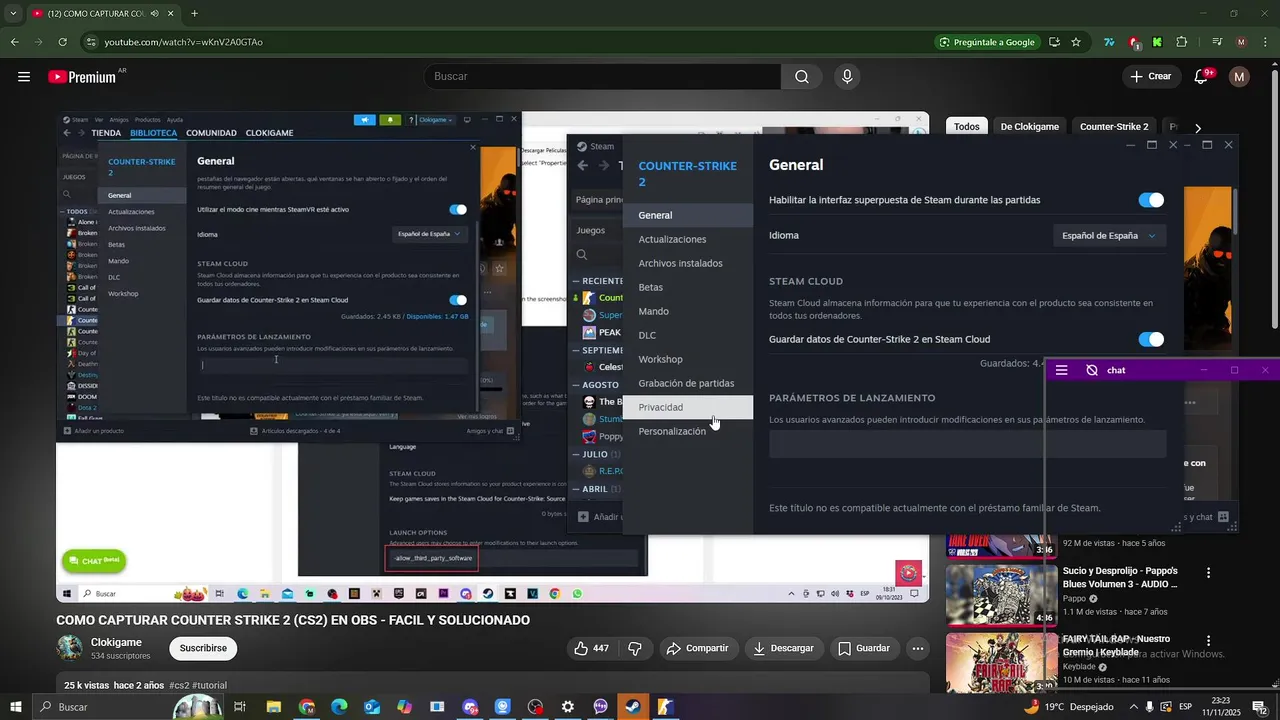Open the YouTube guide hamburger menu

point(24,77)
